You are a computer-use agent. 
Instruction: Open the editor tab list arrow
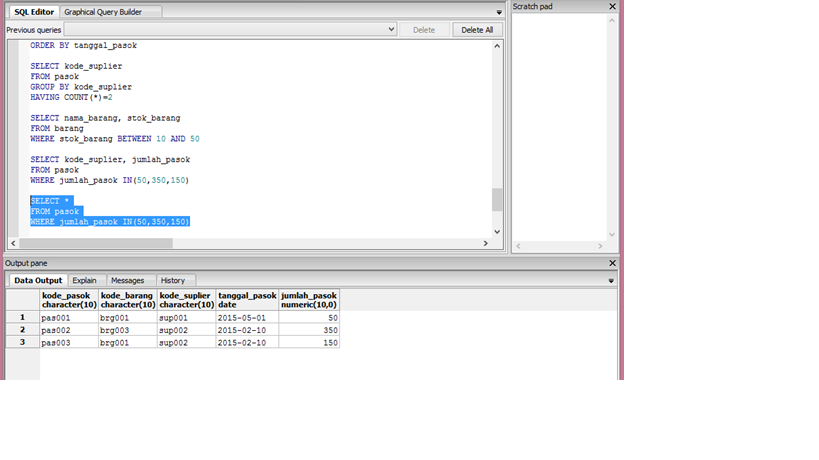point(499,12)
